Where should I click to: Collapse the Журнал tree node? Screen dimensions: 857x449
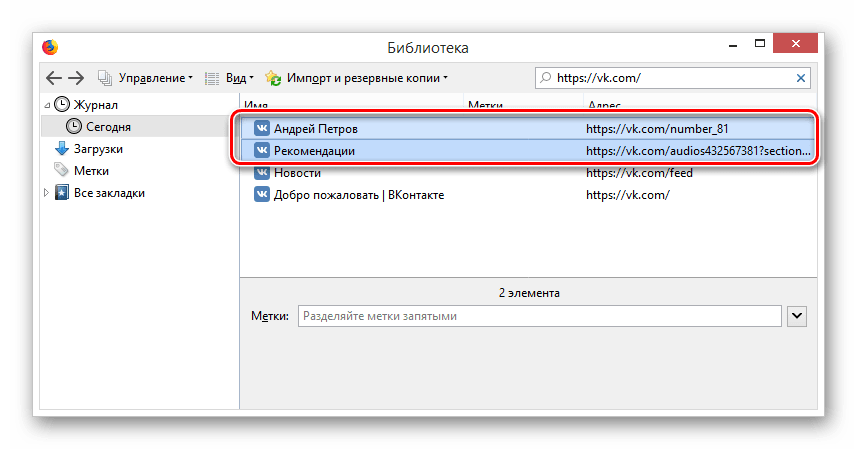pyautogui.click(x=46, y=105)
